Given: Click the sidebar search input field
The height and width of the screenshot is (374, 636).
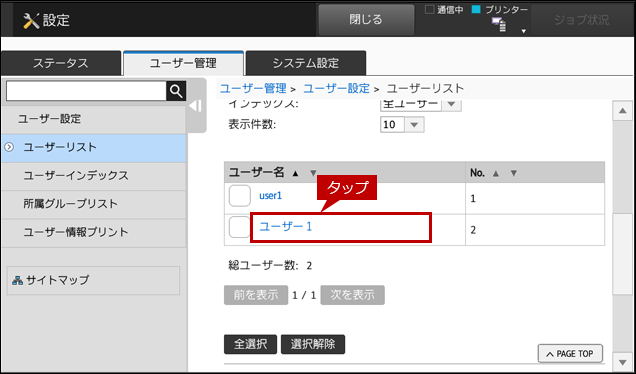Looking at the screenshot, I should [86, 91].
